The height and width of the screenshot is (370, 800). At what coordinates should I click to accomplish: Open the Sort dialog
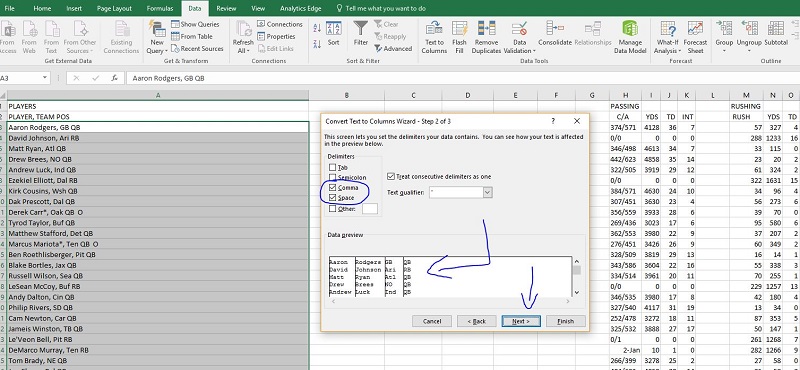(333, 34)
